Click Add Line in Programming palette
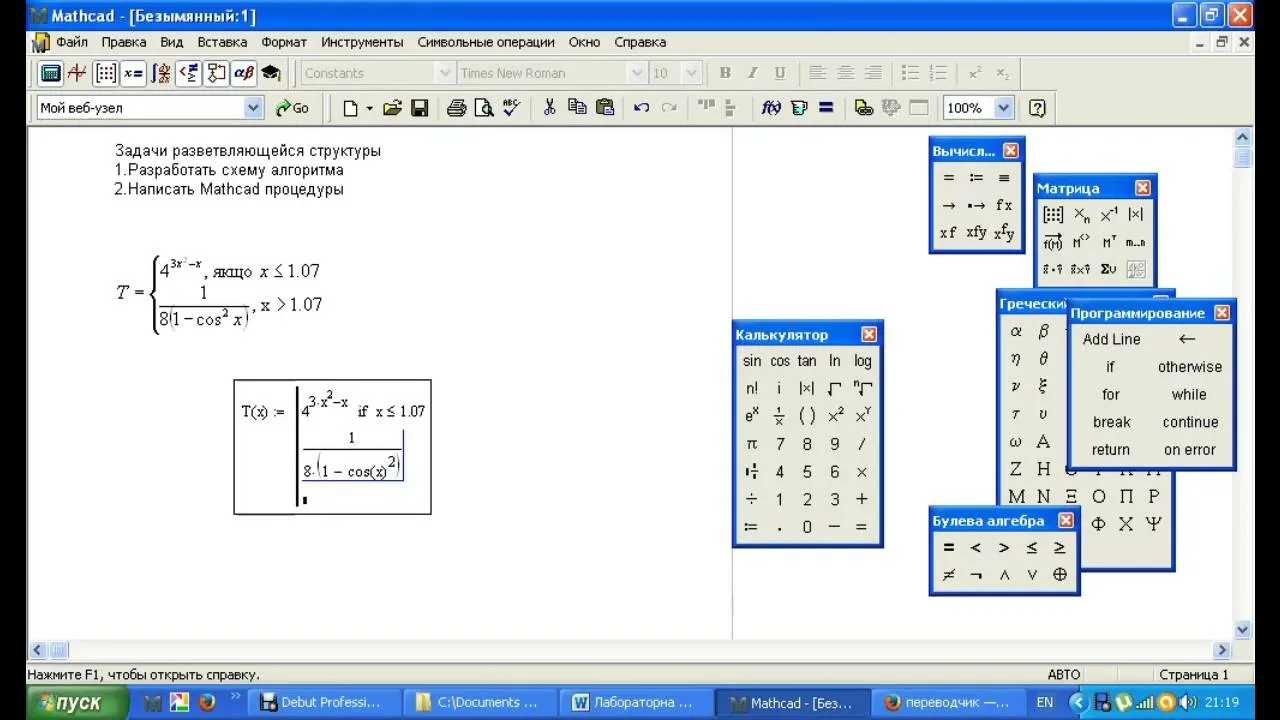 coord(1111,339)
